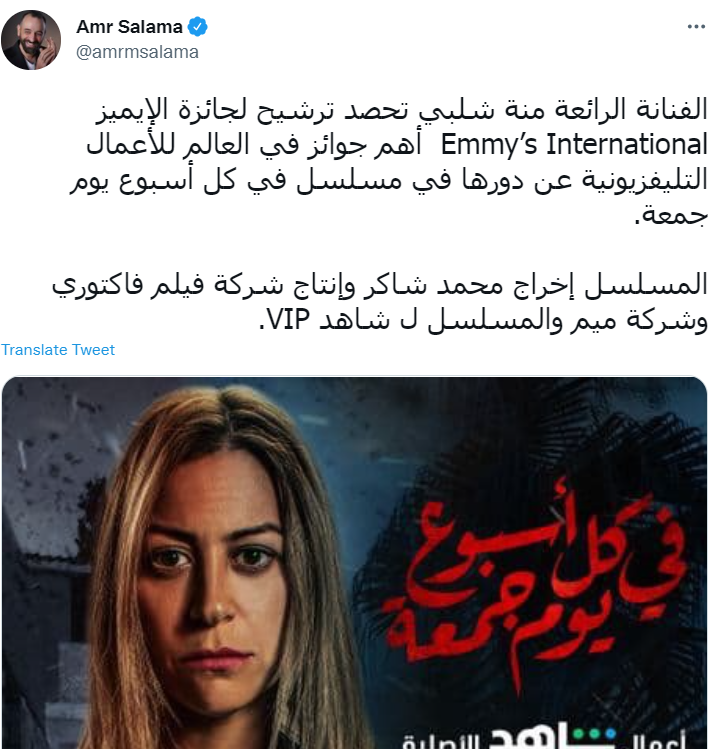This screenshot has height=749, width=727.
Task: Click the Amr Salama display name
Action: (129, 27)
